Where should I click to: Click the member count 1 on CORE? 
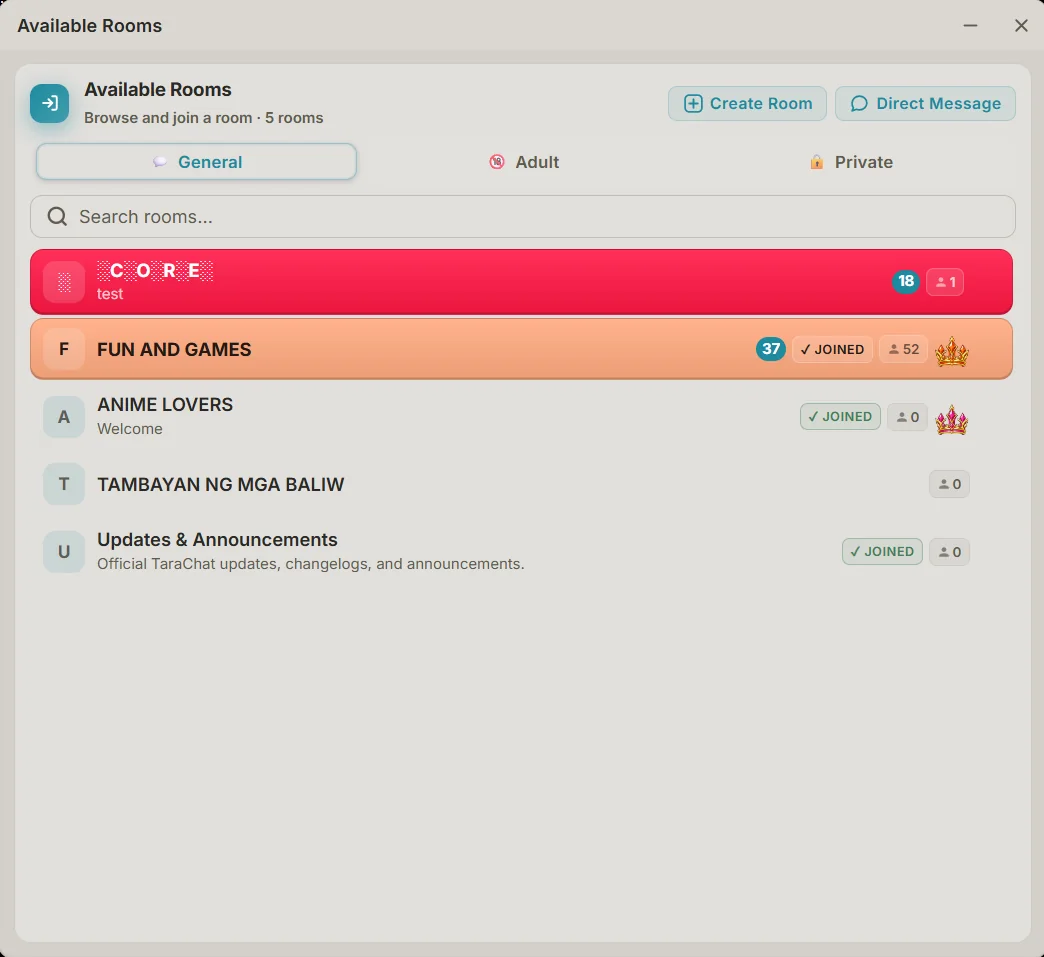coord(945,282)
